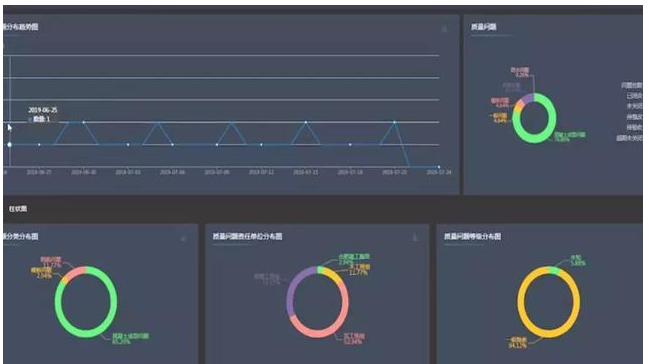The height and width of the screenshot is (364, 649).
Task: Click the 2019-06-25 tooltip date text
Action: pos(43,110)
